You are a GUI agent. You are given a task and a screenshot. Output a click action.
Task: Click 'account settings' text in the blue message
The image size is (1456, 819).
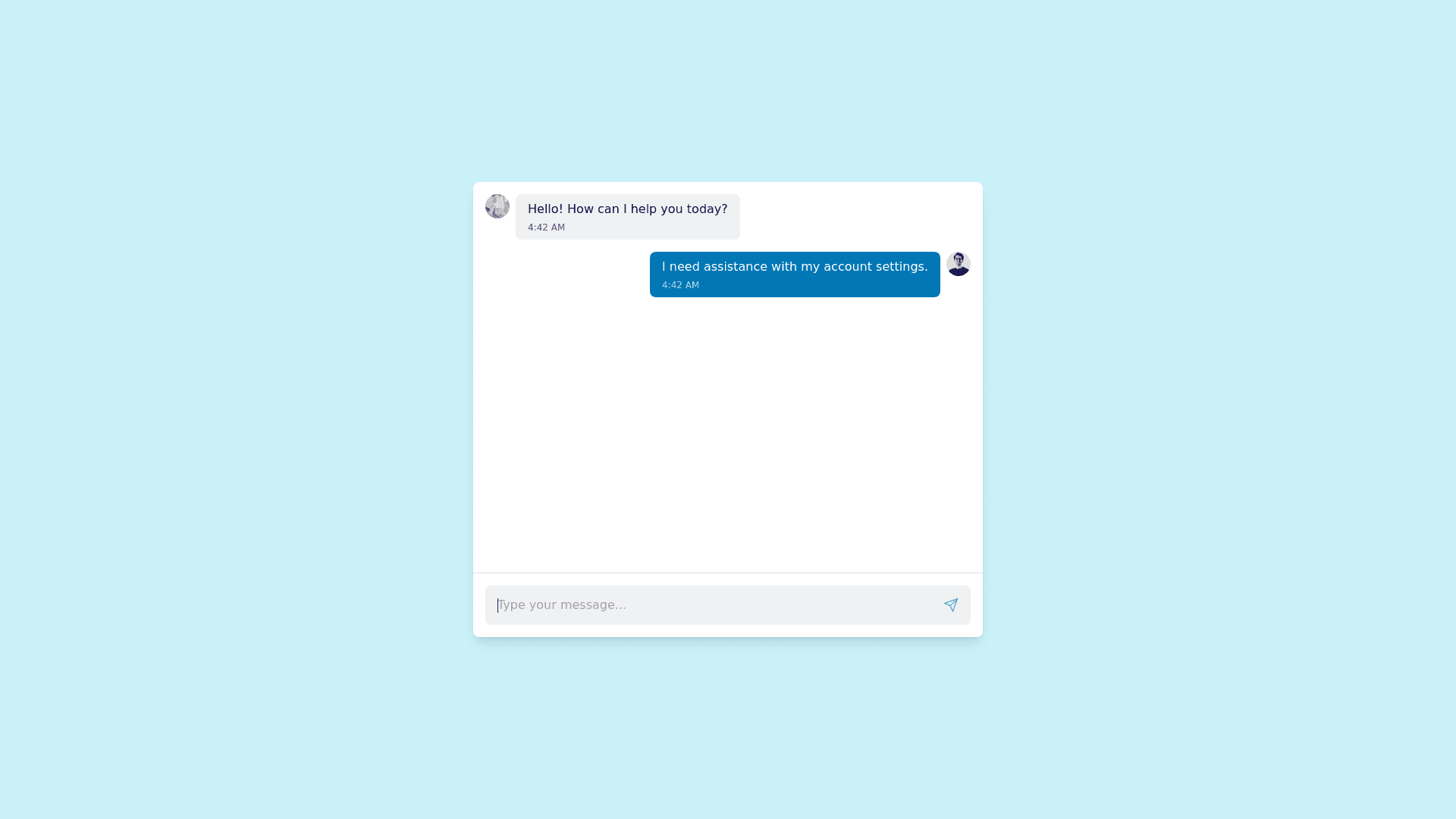[876, 267]
